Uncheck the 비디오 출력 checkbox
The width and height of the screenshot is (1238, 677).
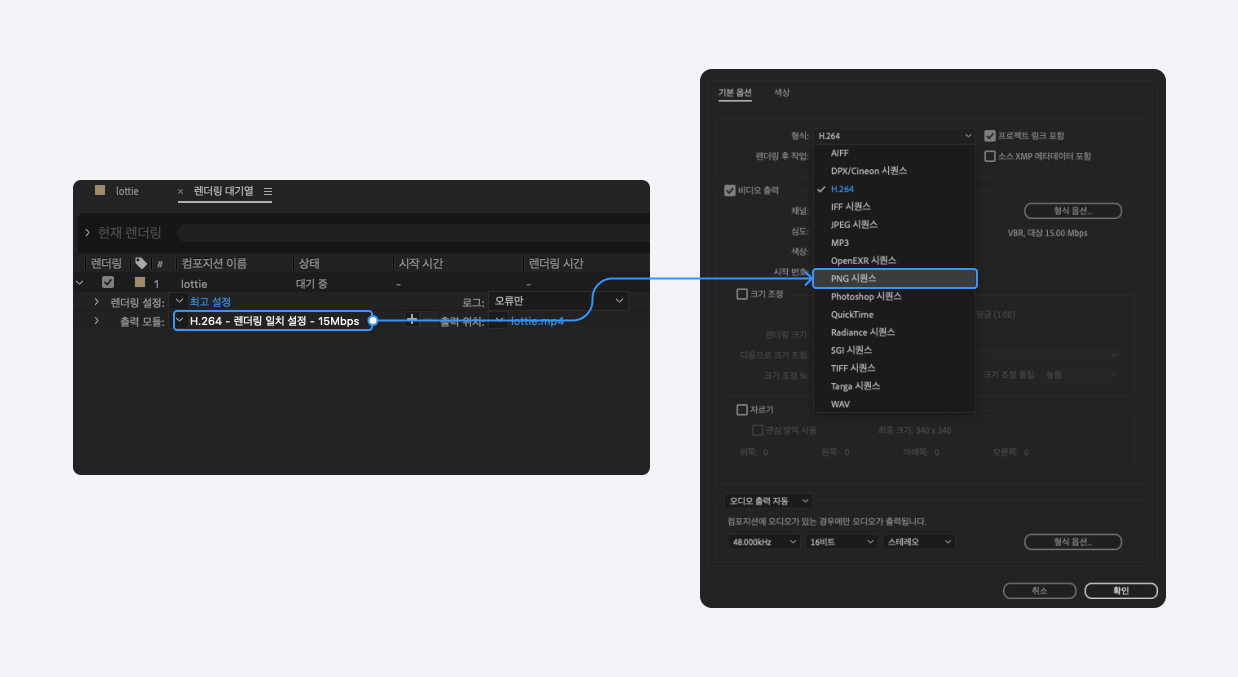click(x=729, y=190)
